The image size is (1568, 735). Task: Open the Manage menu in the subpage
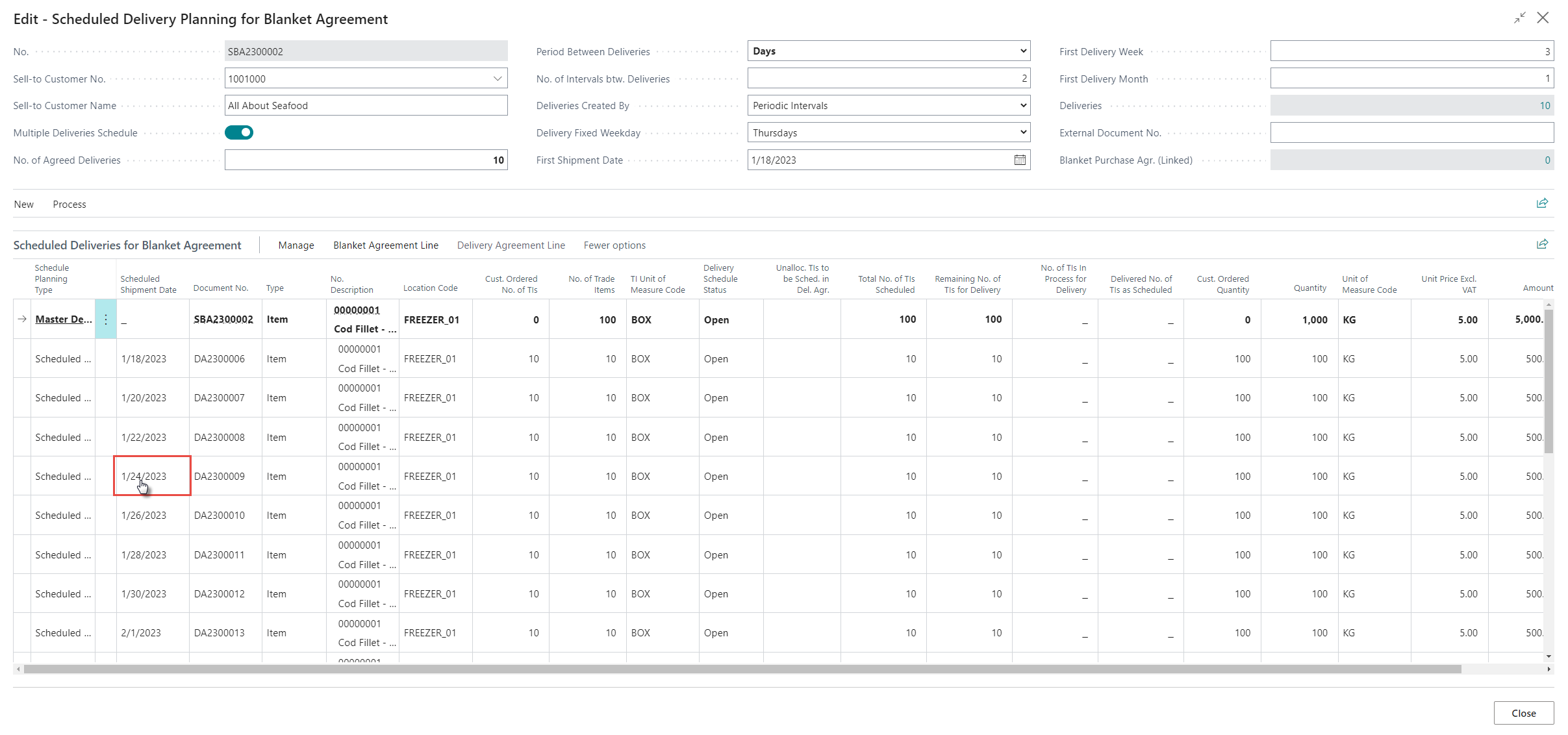click(x=296, y=245)
